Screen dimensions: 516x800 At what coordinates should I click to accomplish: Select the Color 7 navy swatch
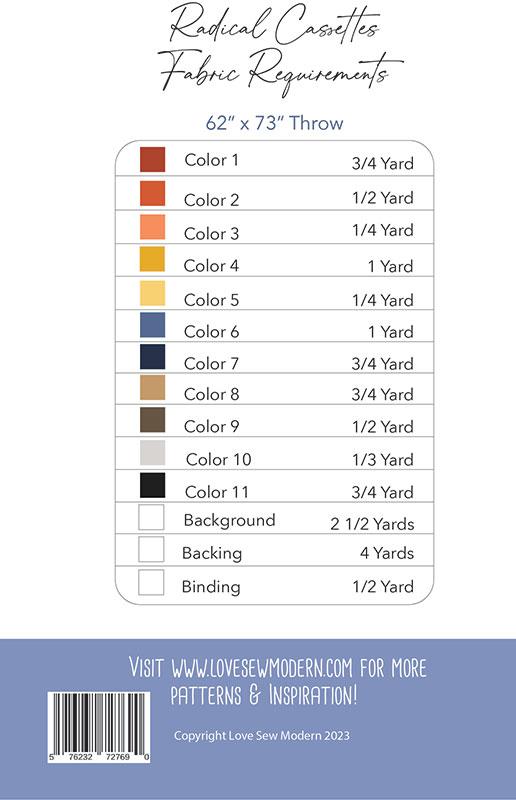tap(152, 357)
